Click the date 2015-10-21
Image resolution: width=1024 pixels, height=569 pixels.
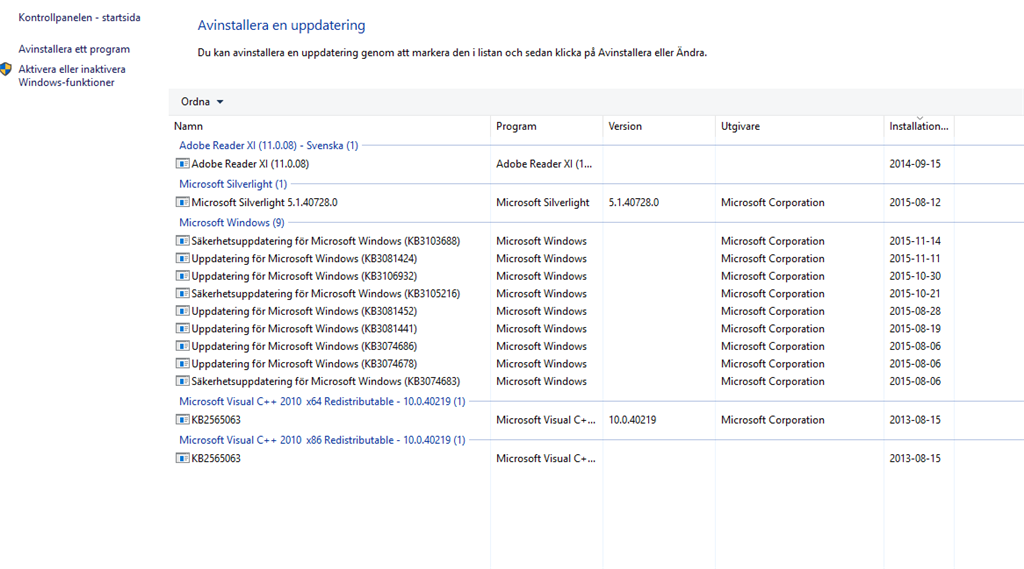coord(915,294)
